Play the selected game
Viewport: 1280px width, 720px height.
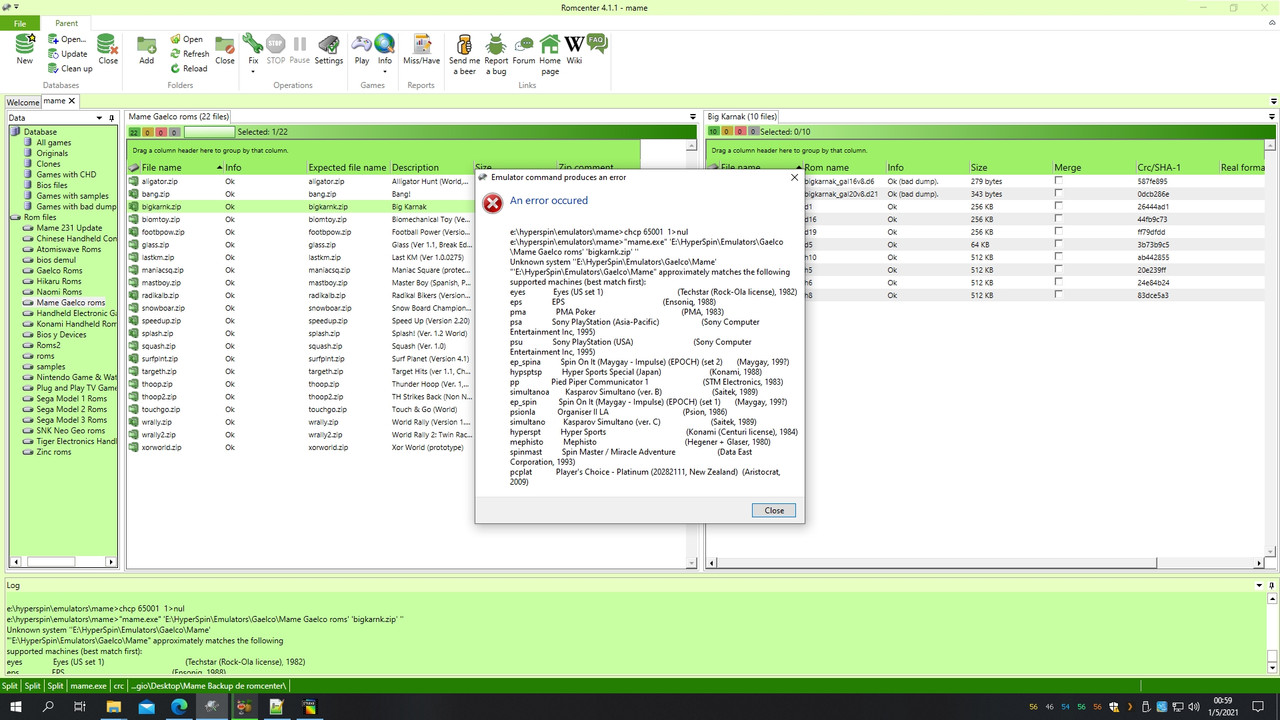point(362,49)
